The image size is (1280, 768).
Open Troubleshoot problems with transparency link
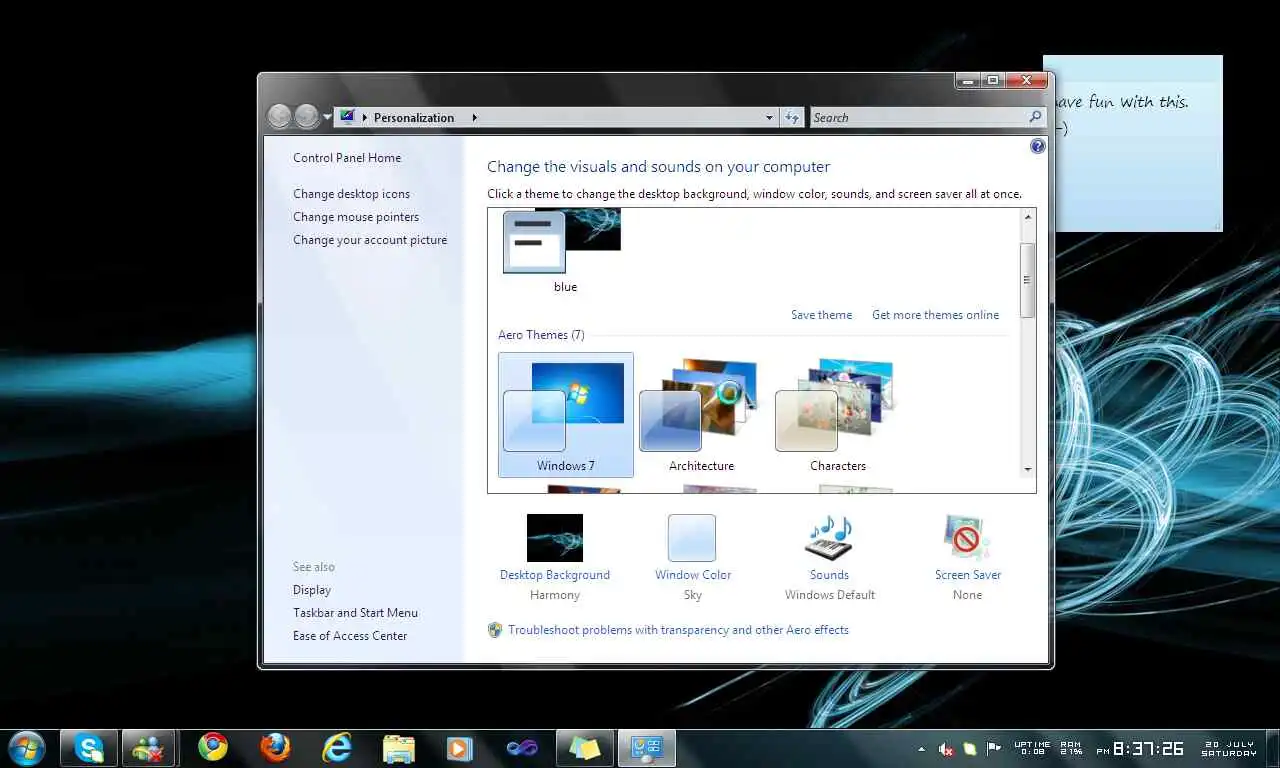click(678, 630)
